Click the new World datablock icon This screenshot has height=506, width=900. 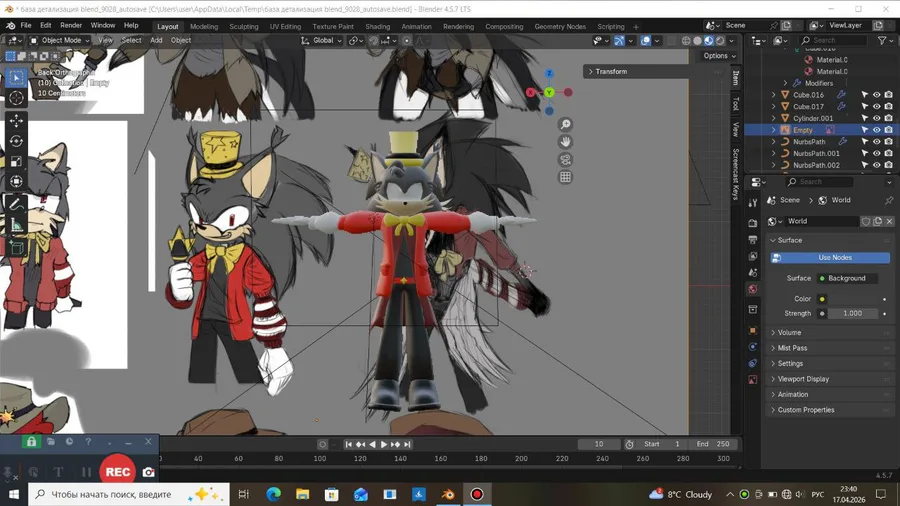878,221
